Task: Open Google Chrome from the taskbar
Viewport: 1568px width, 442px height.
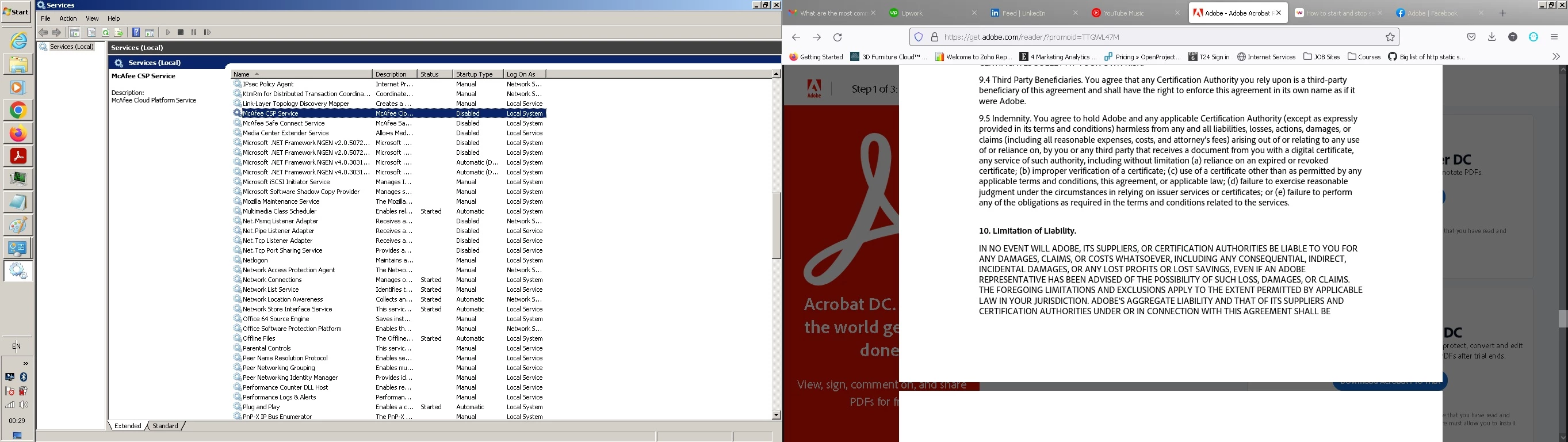Action: (18, 110)
